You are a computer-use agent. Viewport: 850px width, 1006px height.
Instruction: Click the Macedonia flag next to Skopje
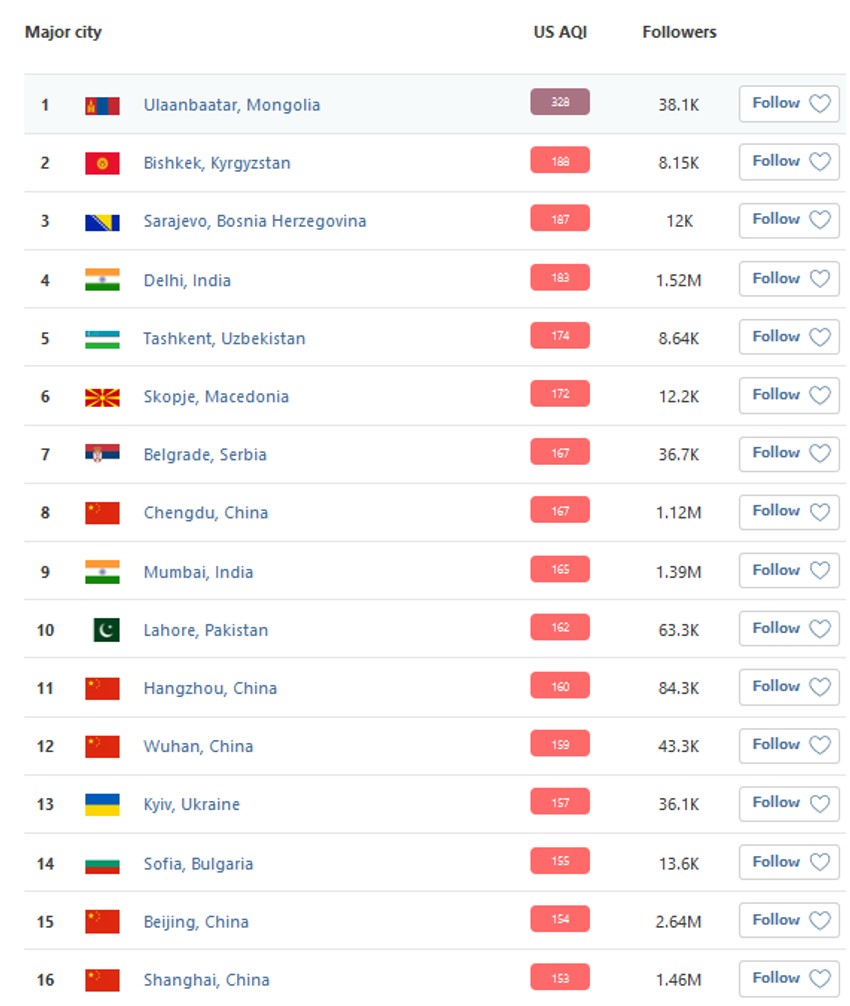coord(102,397)
